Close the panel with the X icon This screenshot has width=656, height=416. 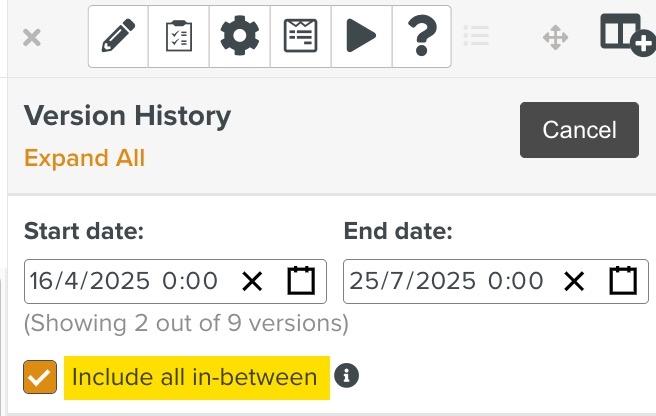coord(32,38)
